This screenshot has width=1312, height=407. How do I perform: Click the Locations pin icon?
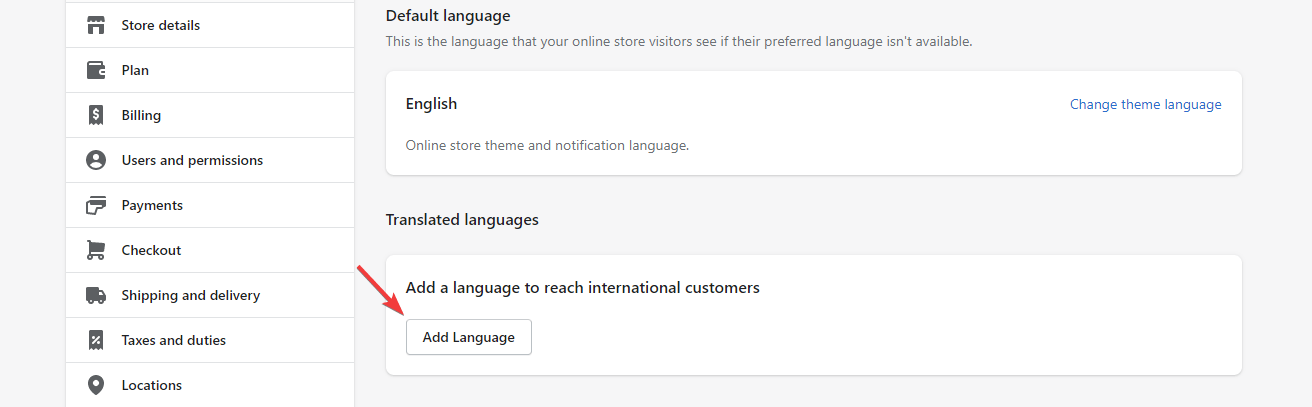(x=96, y=385)
